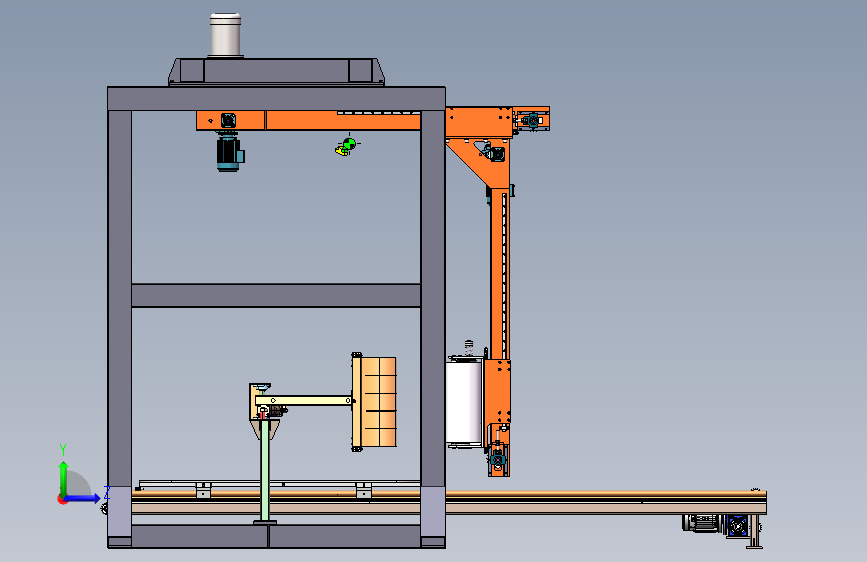
Task: Click the green Y axis arrow of the triad
Action: tap(64, 478)
